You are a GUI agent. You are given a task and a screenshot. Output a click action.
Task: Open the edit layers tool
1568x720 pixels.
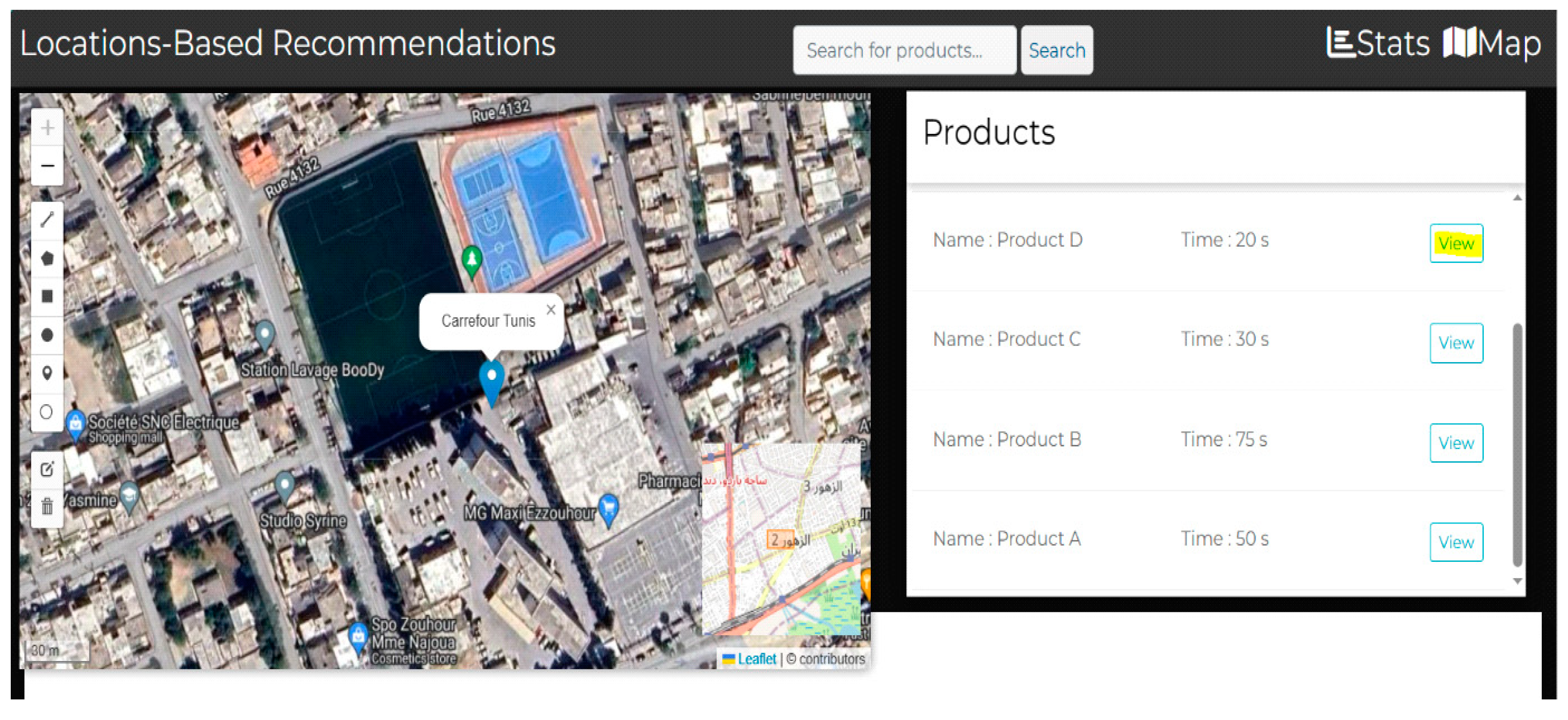[x=48, y=469]
